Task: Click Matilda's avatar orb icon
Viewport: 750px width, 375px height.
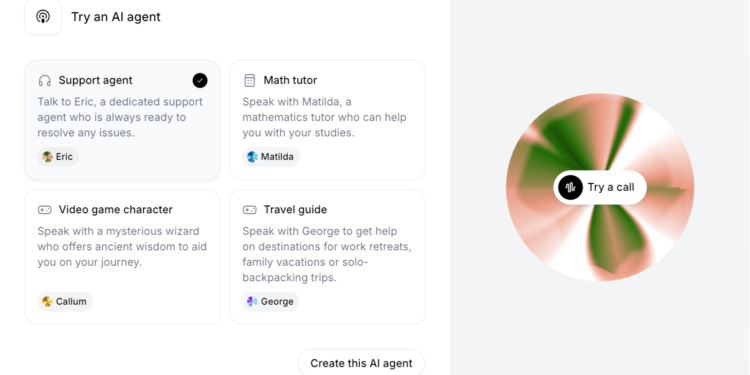Action: [252, 157]
